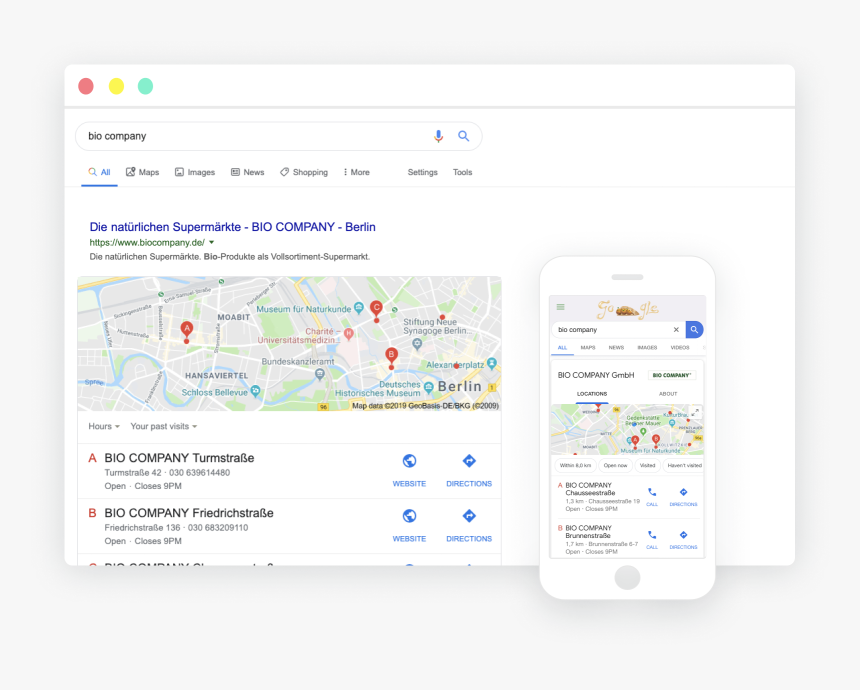The height and width of the screenshot is (690, 860).
Task: Click Museum für Naturkunde marker on desktop map
Action: click(x=359, y=308)
